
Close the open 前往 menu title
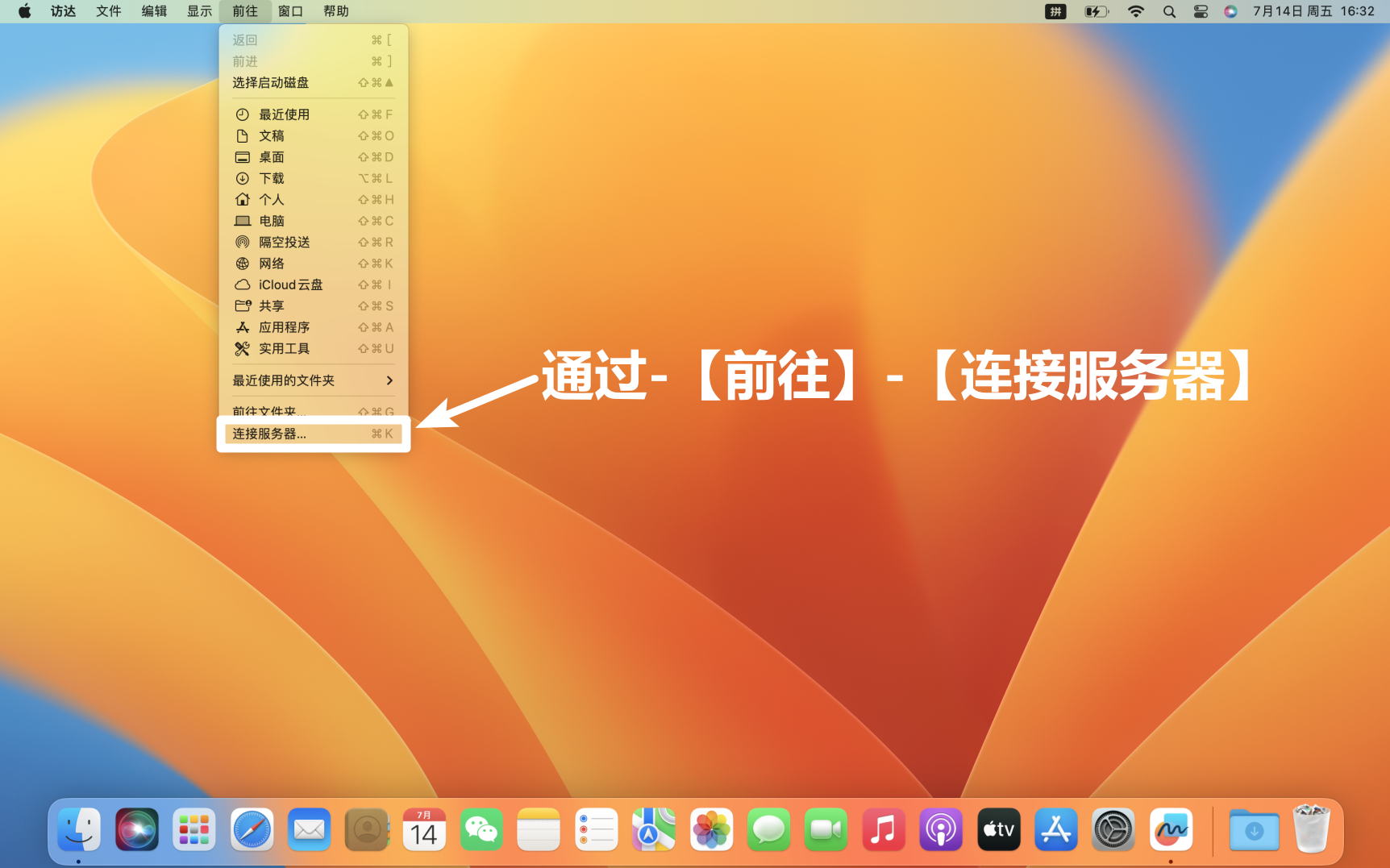tap(245, 11)
